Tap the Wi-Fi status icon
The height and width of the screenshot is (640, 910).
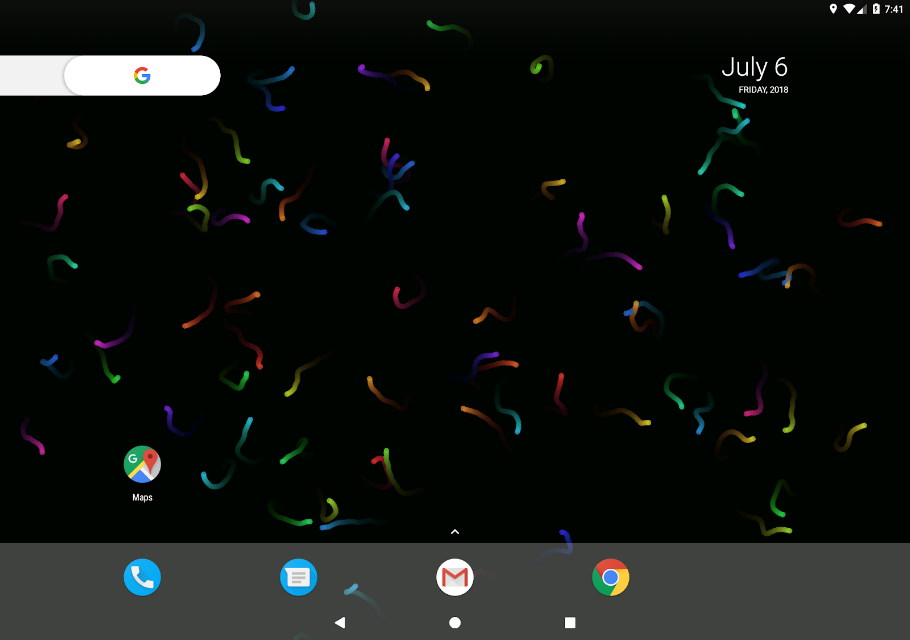point(849,9)
